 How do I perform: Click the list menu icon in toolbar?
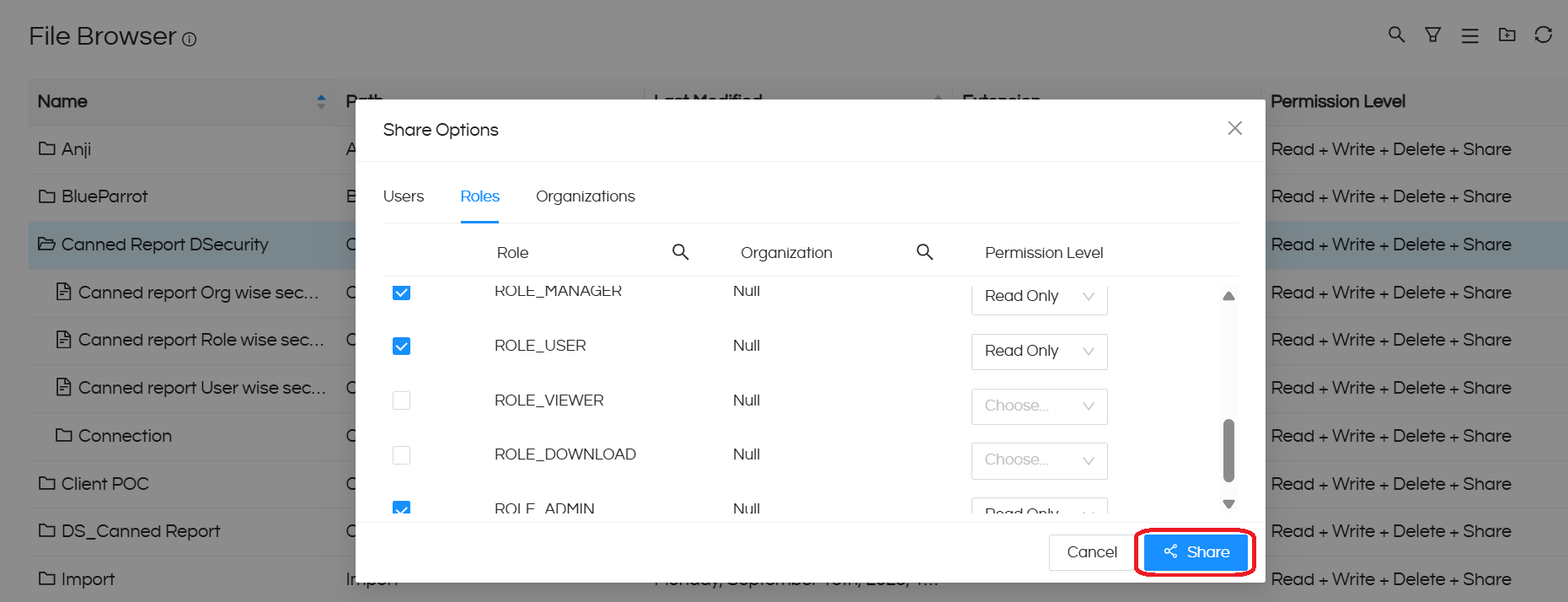point(1469,35)
